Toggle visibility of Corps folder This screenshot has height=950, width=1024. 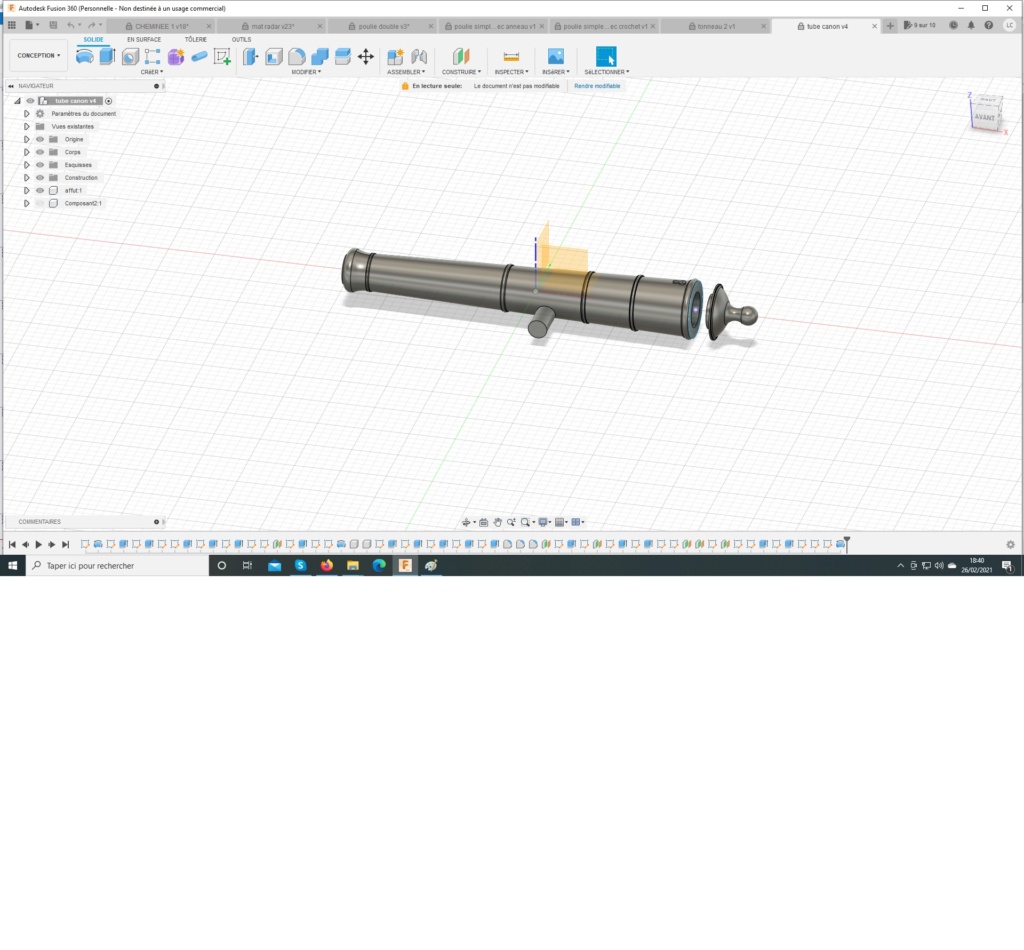pos(40,152)
